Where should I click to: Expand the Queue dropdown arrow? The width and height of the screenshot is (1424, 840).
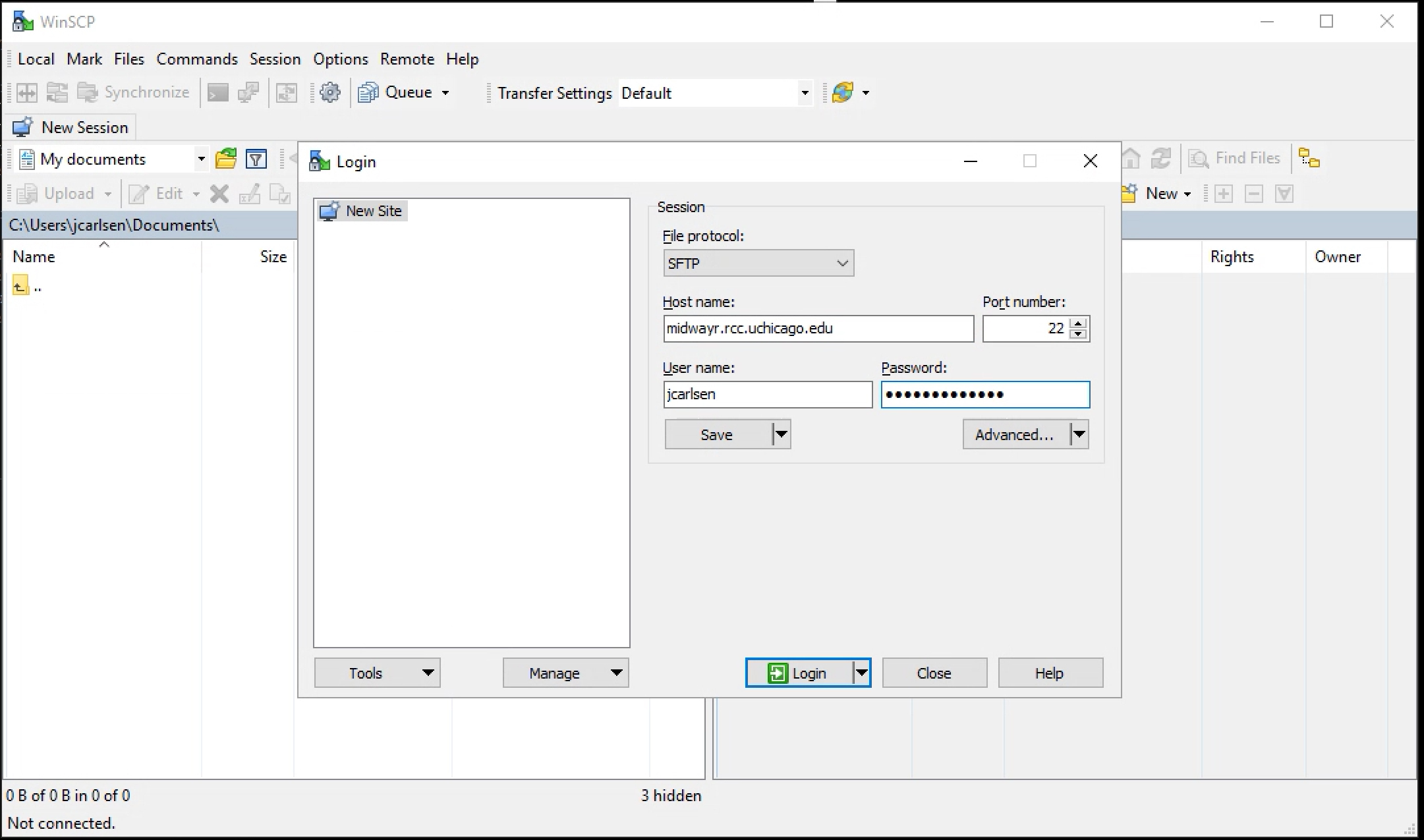(445, 93)
